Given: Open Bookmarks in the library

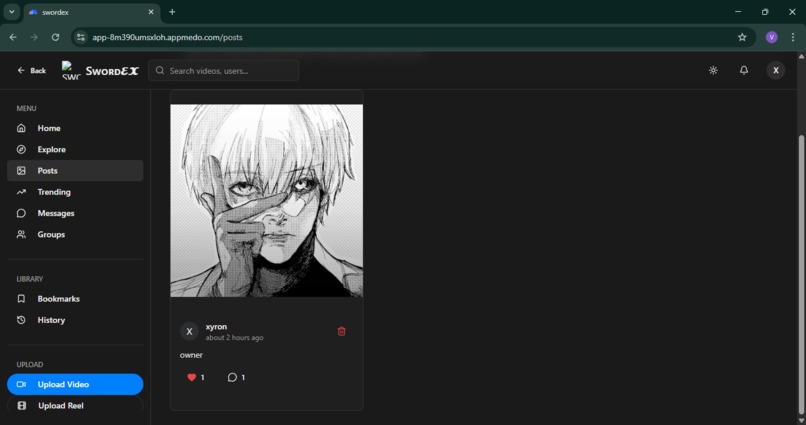Looking at the screenshot, I should coord(75,299).
